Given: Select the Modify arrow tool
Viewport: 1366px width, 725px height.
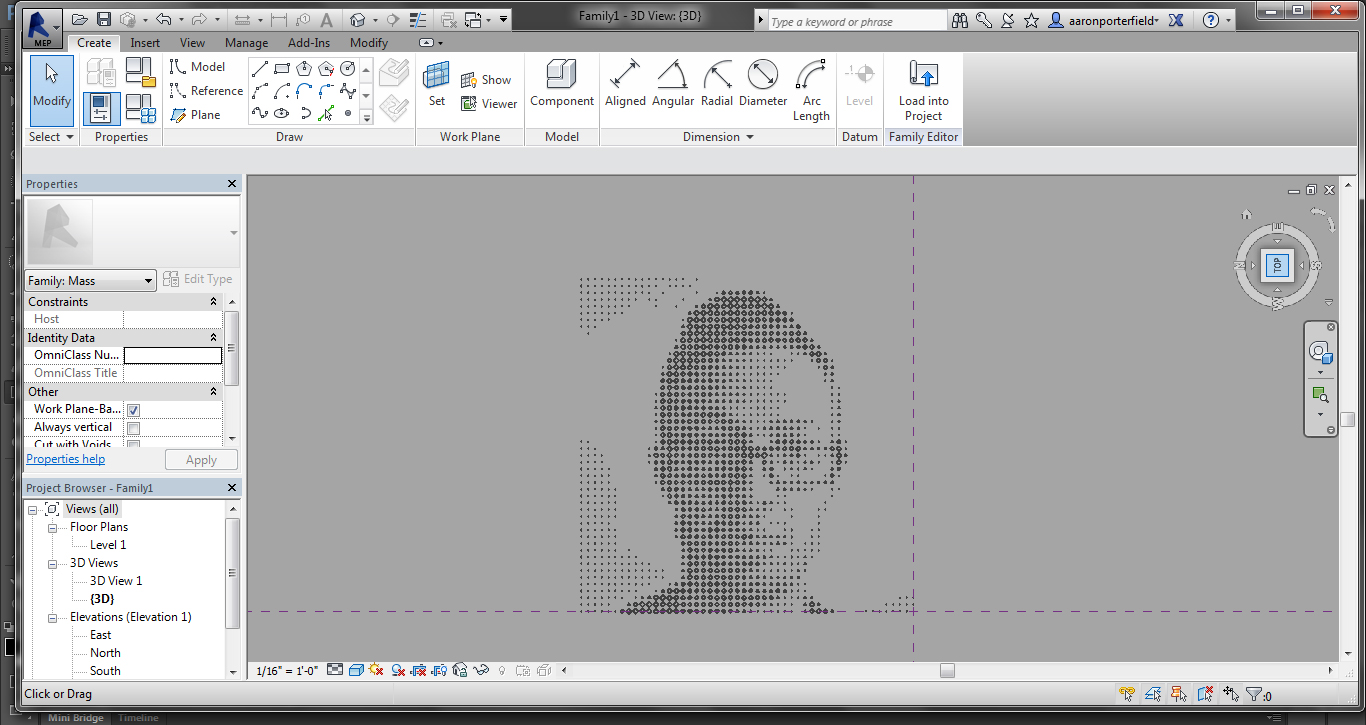Looking at the screenshot, I should [x=52, y=90].
